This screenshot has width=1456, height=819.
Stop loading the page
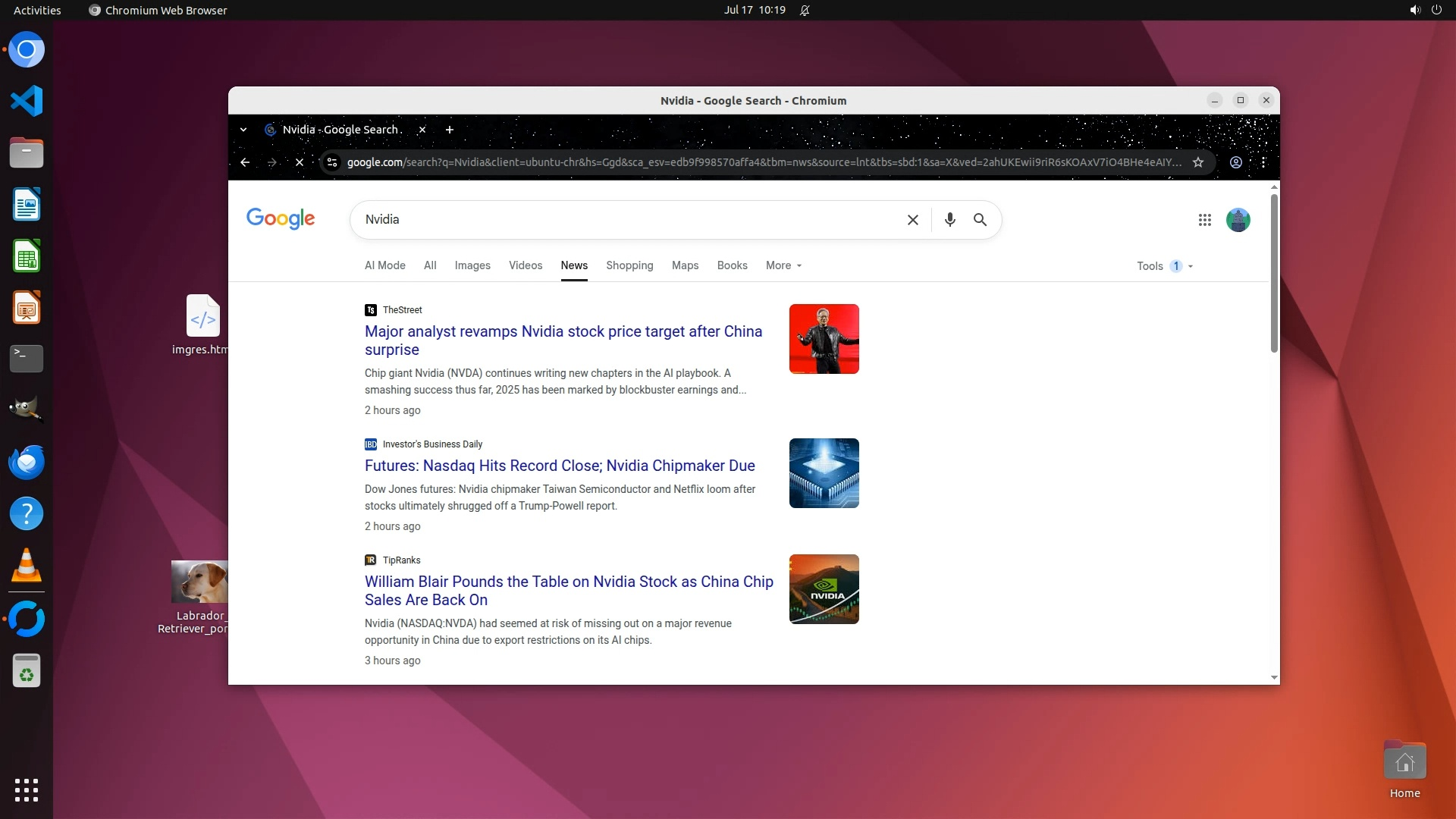300,162
